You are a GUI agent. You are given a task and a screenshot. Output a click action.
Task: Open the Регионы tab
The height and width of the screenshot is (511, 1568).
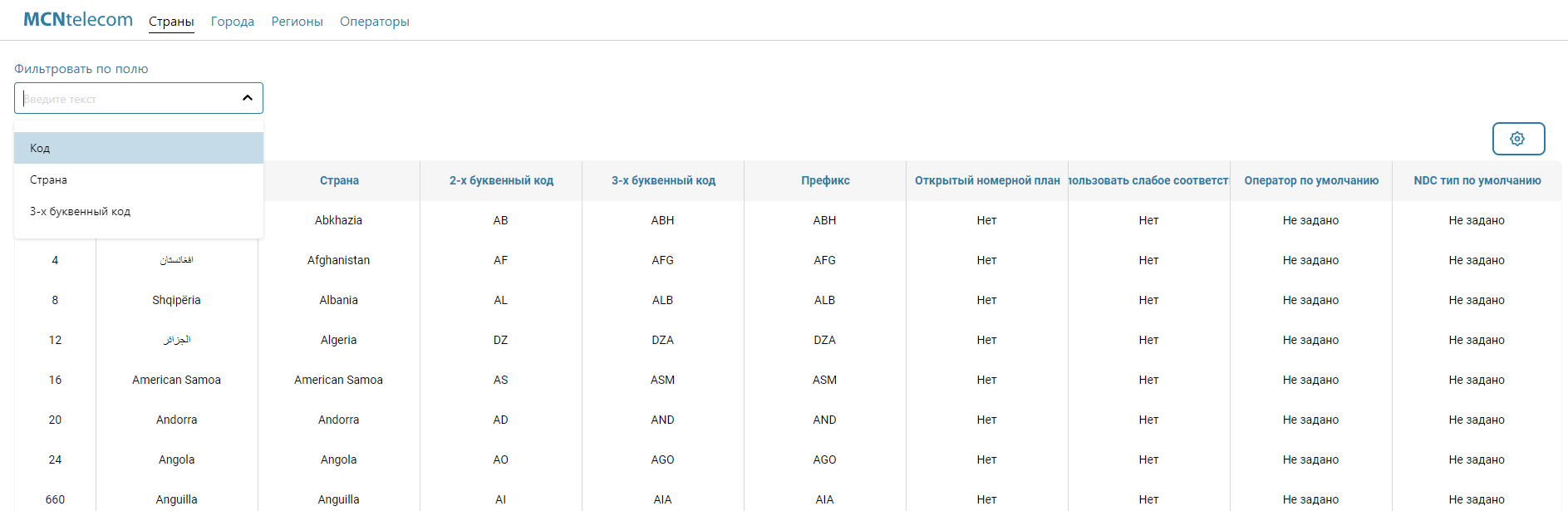tap(297, 22)
